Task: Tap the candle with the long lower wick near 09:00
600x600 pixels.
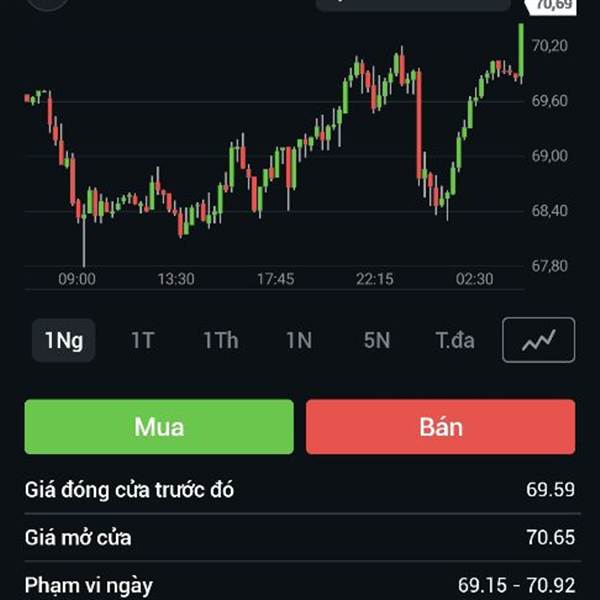Action: [84, 235]
